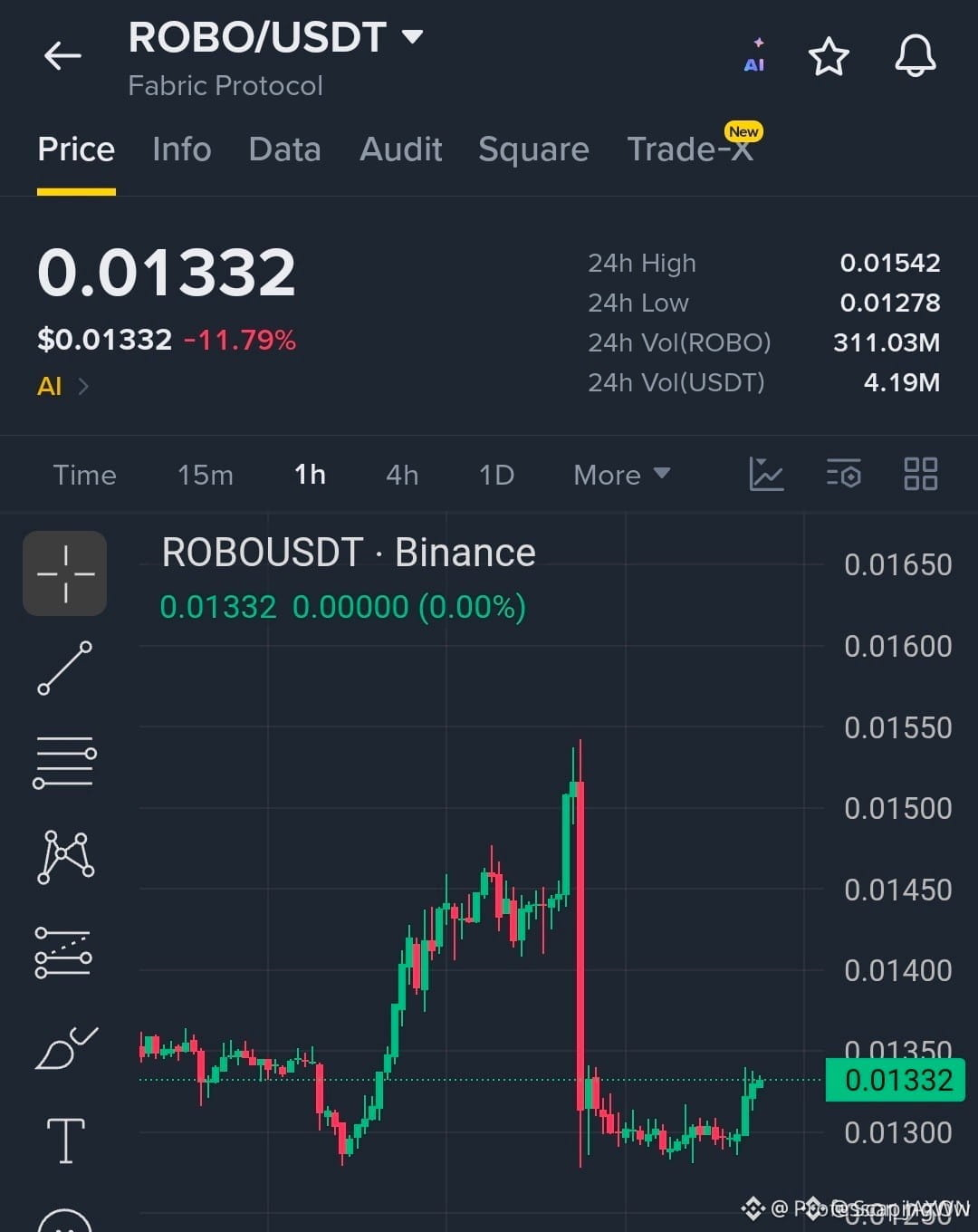Open the grid layout icon
Screen dimensions: 978x1232
point(921,474)
